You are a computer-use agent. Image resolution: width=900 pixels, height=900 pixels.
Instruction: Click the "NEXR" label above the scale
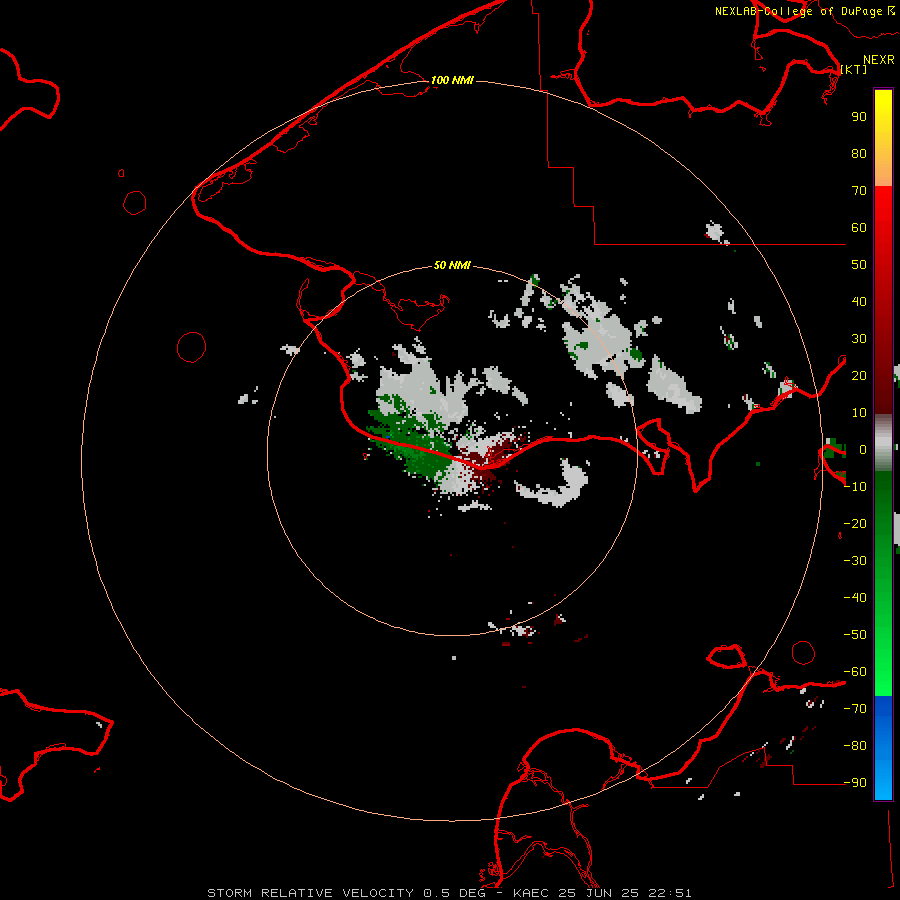879,60
